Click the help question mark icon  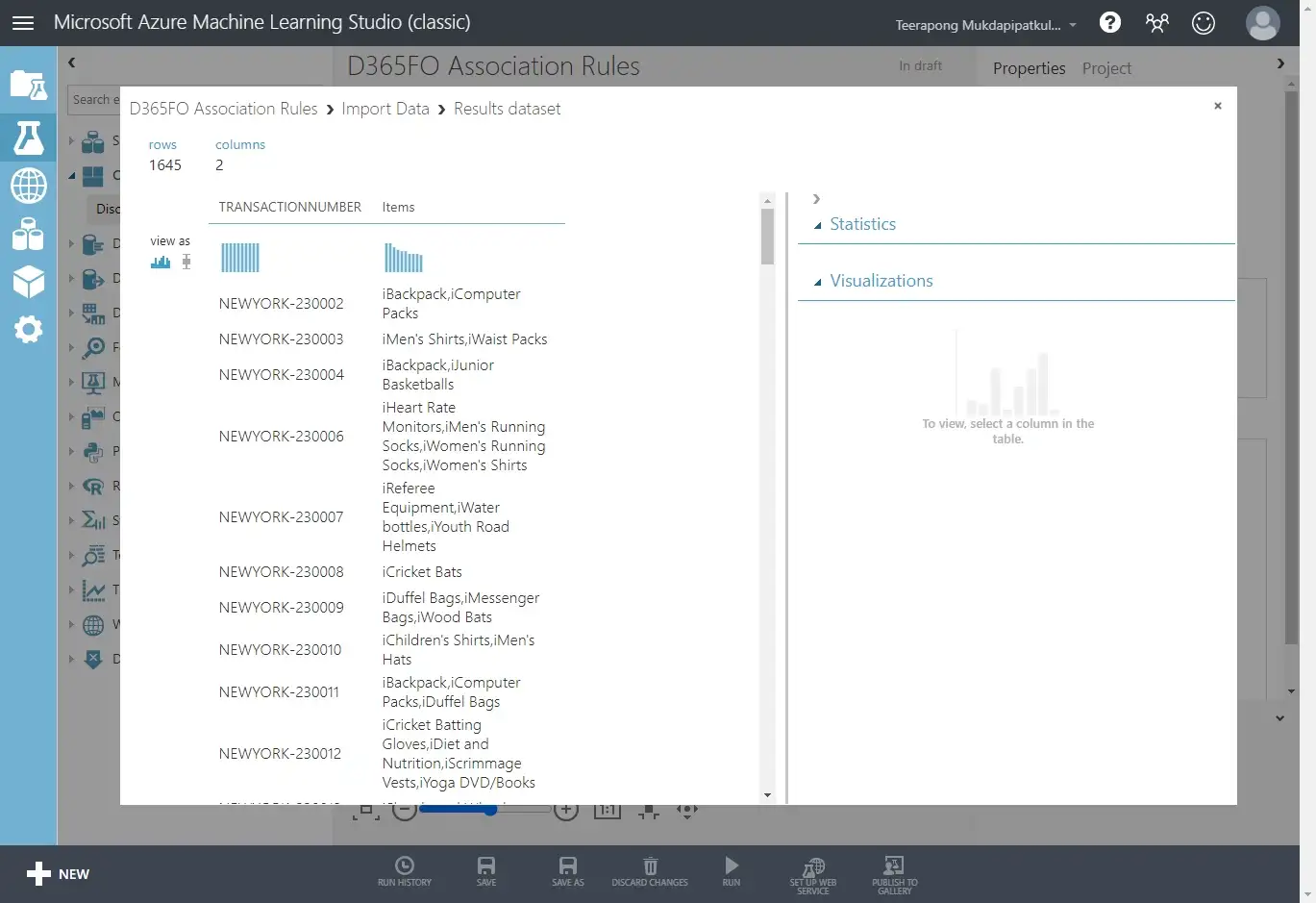pos(1110,22)
